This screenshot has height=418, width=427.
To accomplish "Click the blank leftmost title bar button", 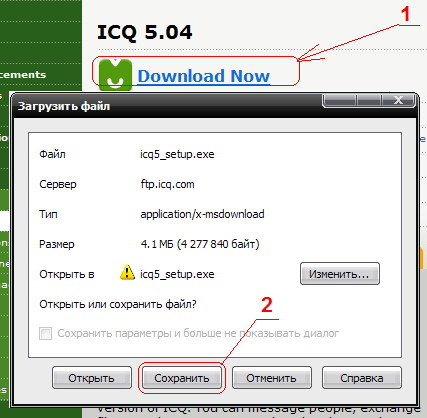I will tap(339, 100).
